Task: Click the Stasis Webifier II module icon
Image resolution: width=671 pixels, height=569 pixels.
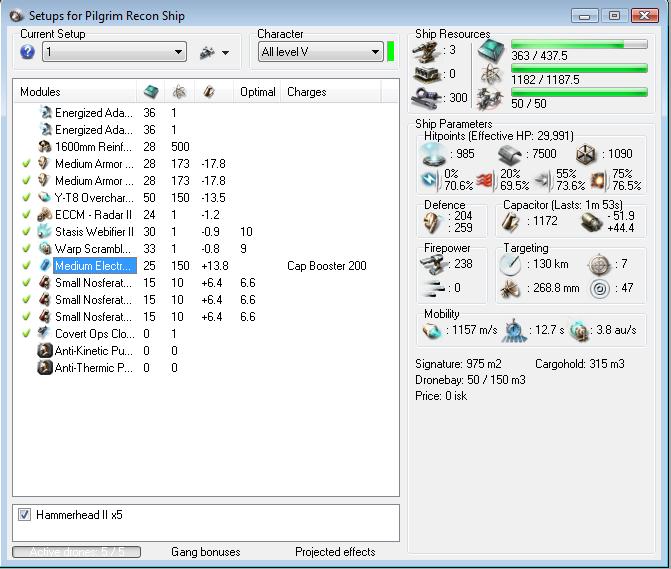Action: click(x=45, y=231)
